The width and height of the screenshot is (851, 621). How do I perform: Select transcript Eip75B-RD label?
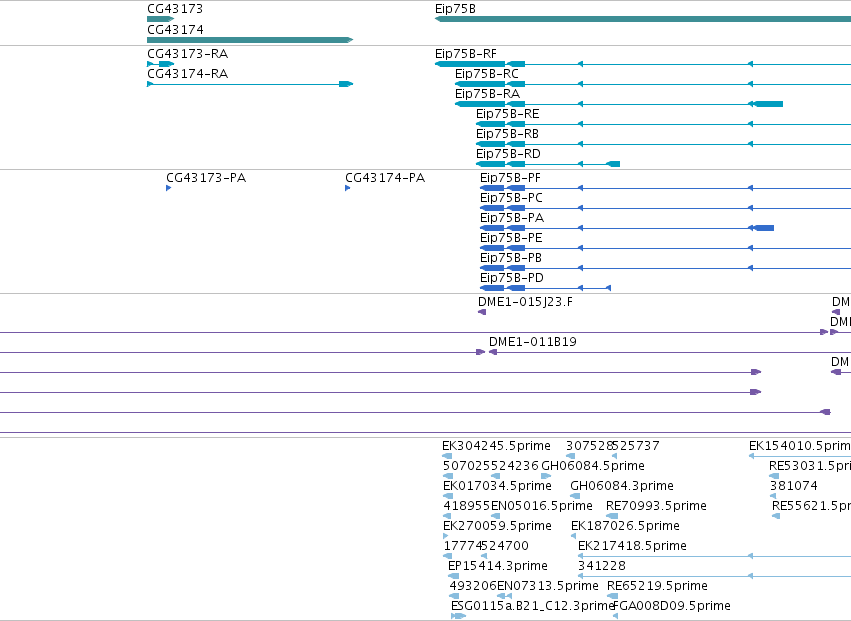tap(508, 154)
